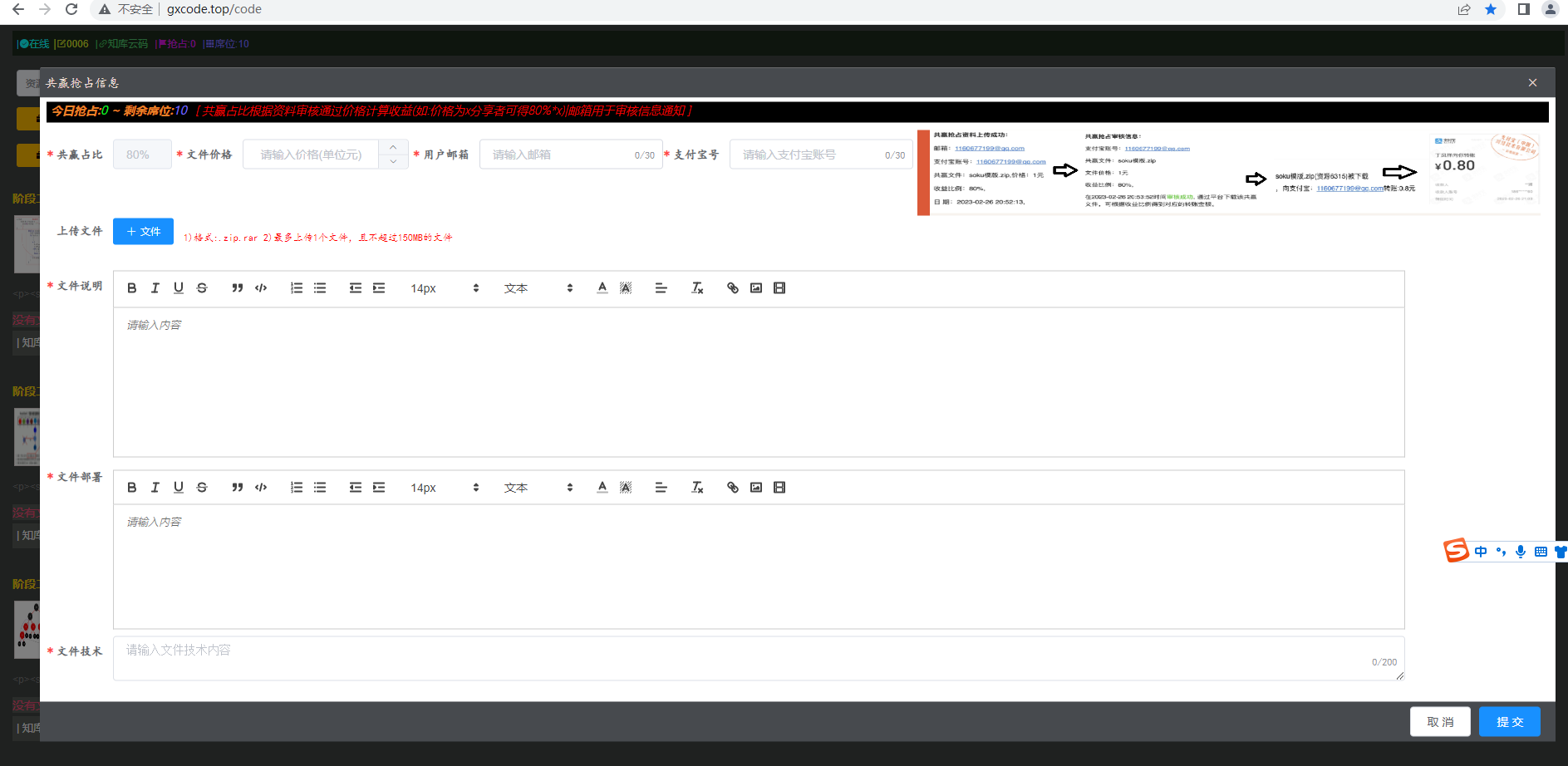Clear formatting in 文件说明 editor
Image resolution: width=1568 pixels, height=766 pixels.
click(697, 288)
